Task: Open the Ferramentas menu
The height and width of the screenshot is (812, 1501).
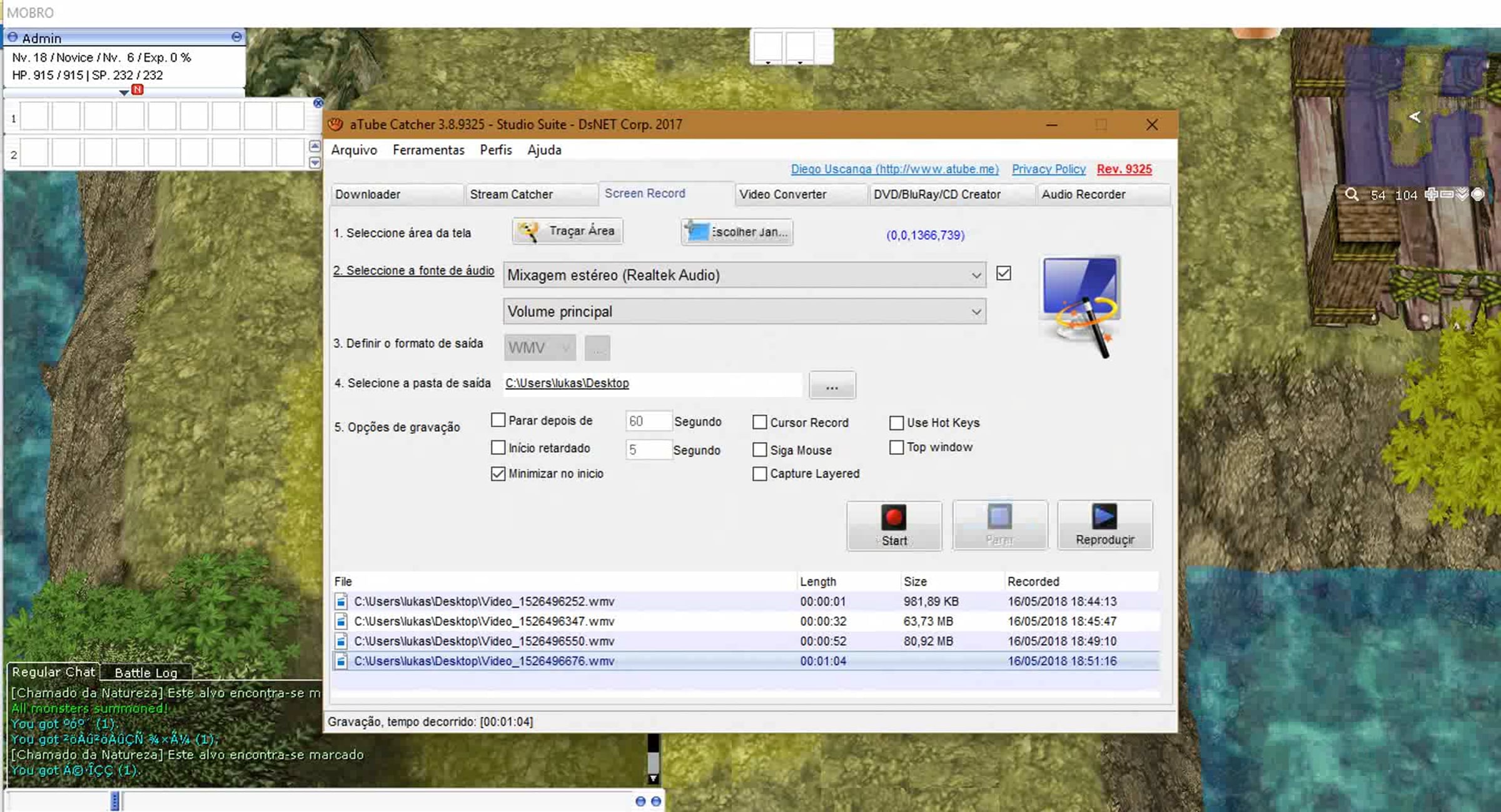Action: point(428,150)
